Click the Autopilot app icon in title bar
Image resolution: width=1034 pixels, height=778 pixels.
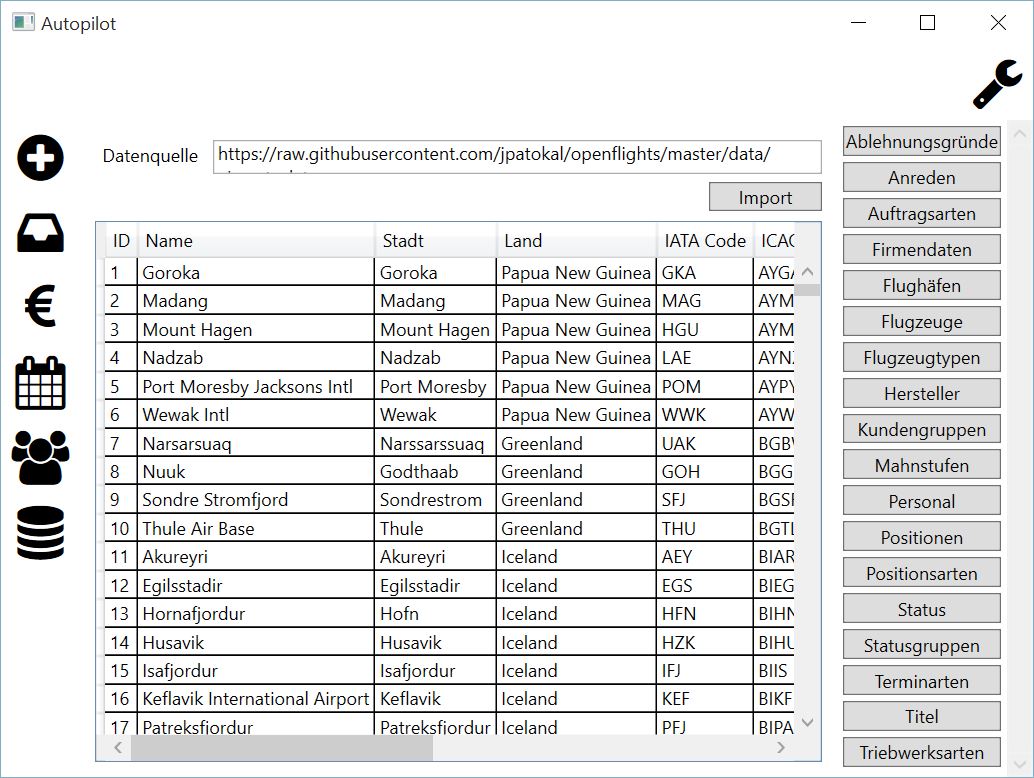tap(23, 23)
